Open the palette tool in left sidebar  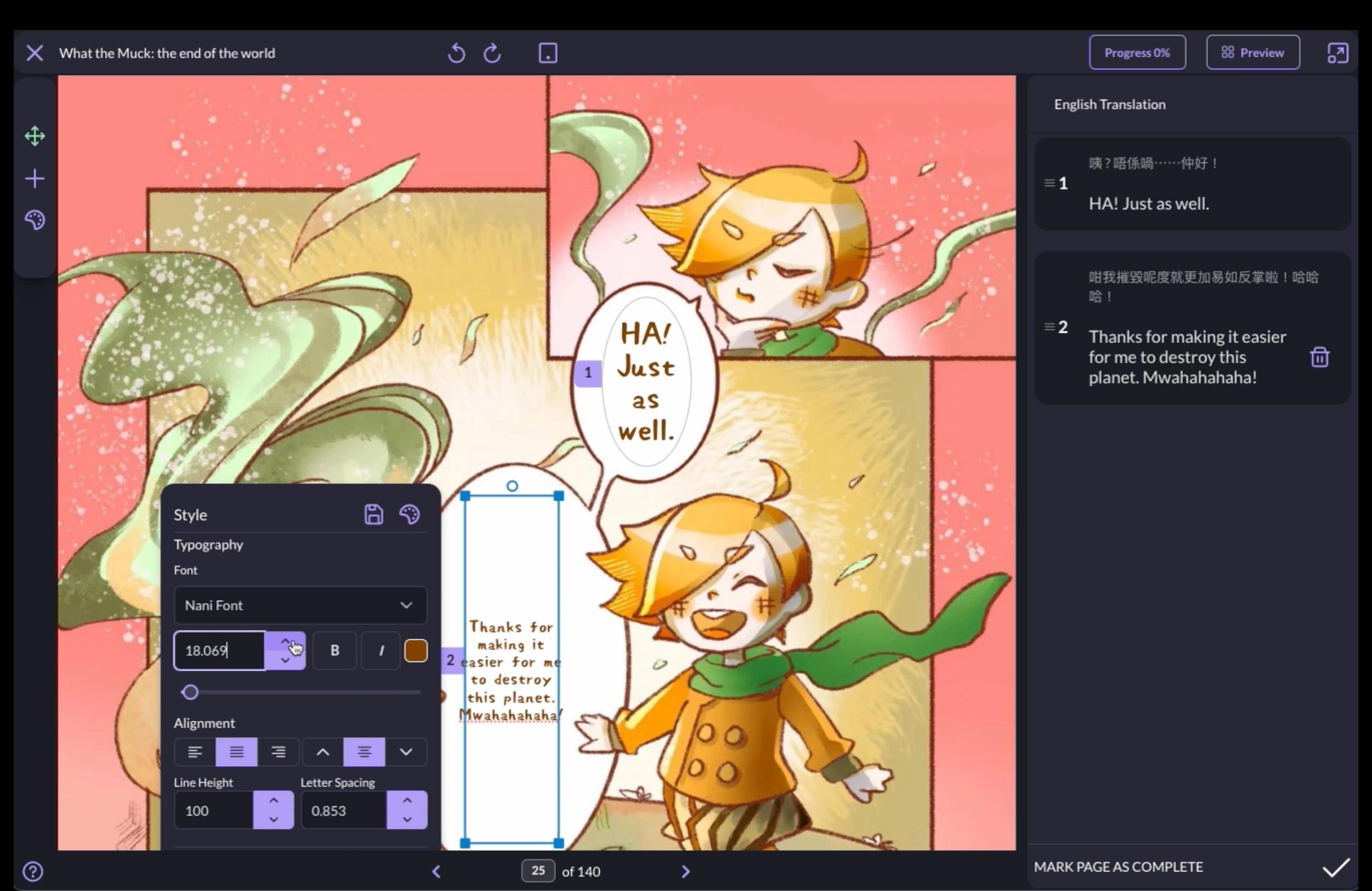pyautogui.click(x=34, y=220)
